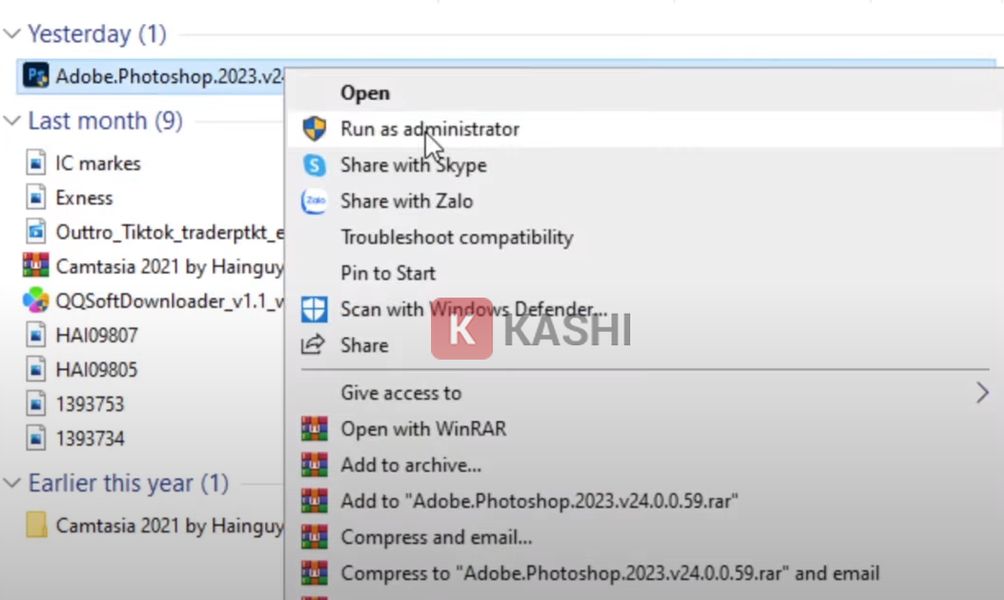Select the Exness file in list
The width and height of the screenshot is (1004, 600).
coord(84,198)
